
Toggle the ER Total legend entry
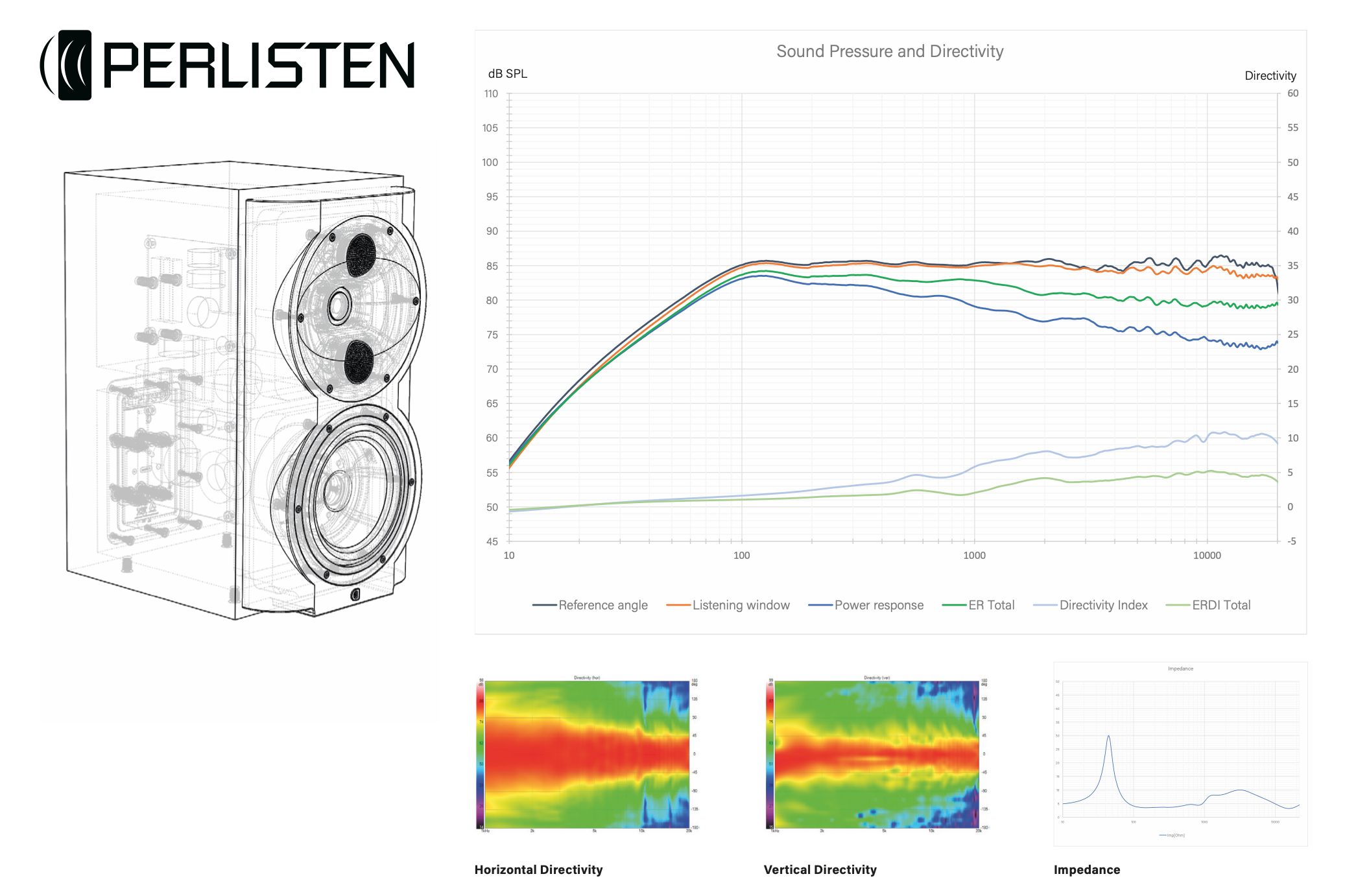click(991, 605)
